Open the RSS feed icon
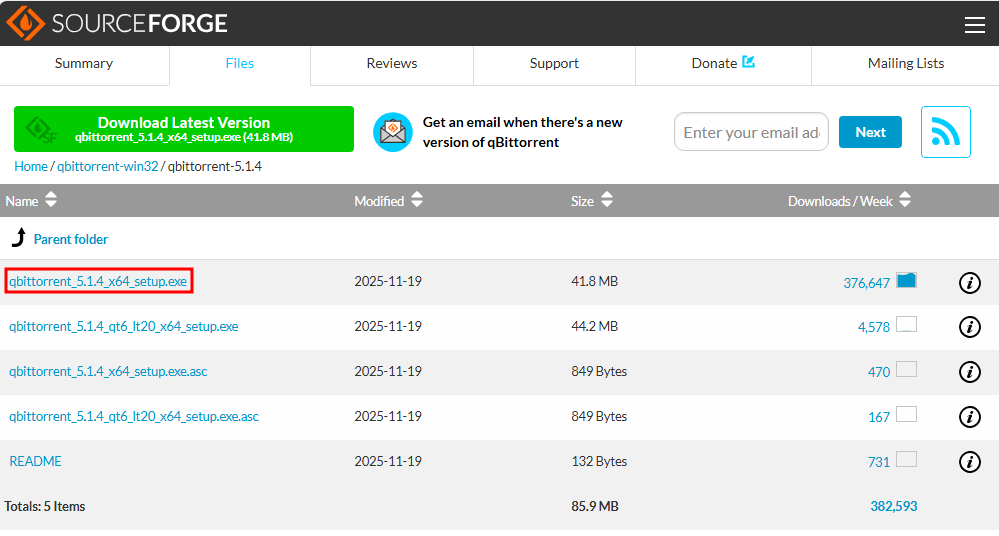Screen dimensions: 999x536 click(945, 132)
